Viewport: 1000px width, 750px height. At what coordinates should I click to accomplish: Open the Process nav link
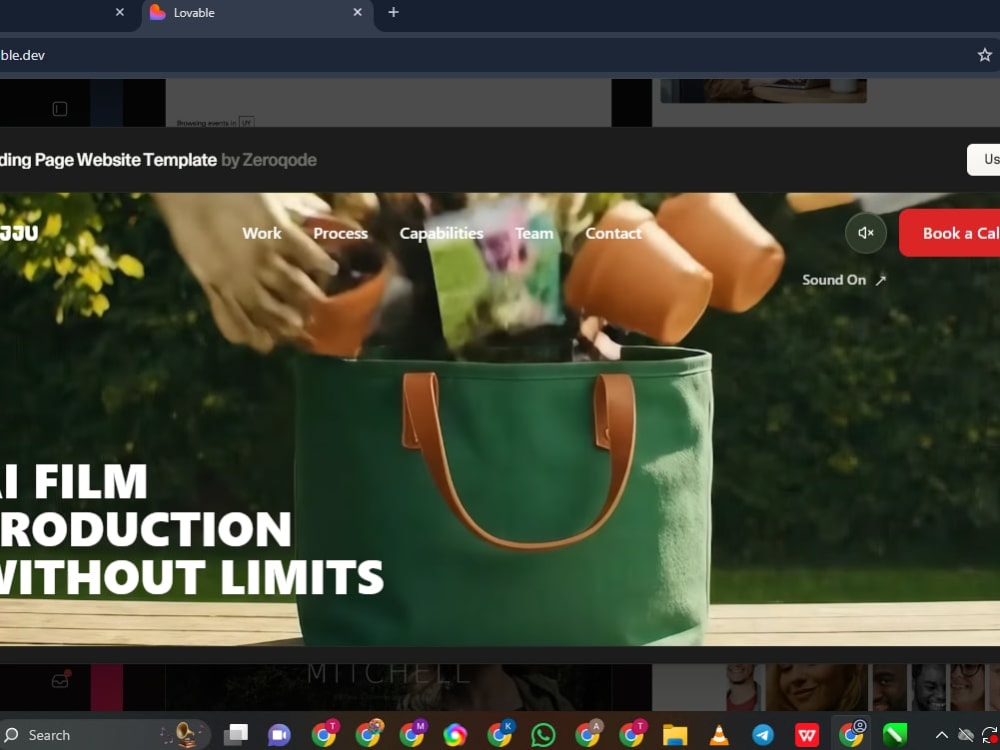(x=341, y=233)
